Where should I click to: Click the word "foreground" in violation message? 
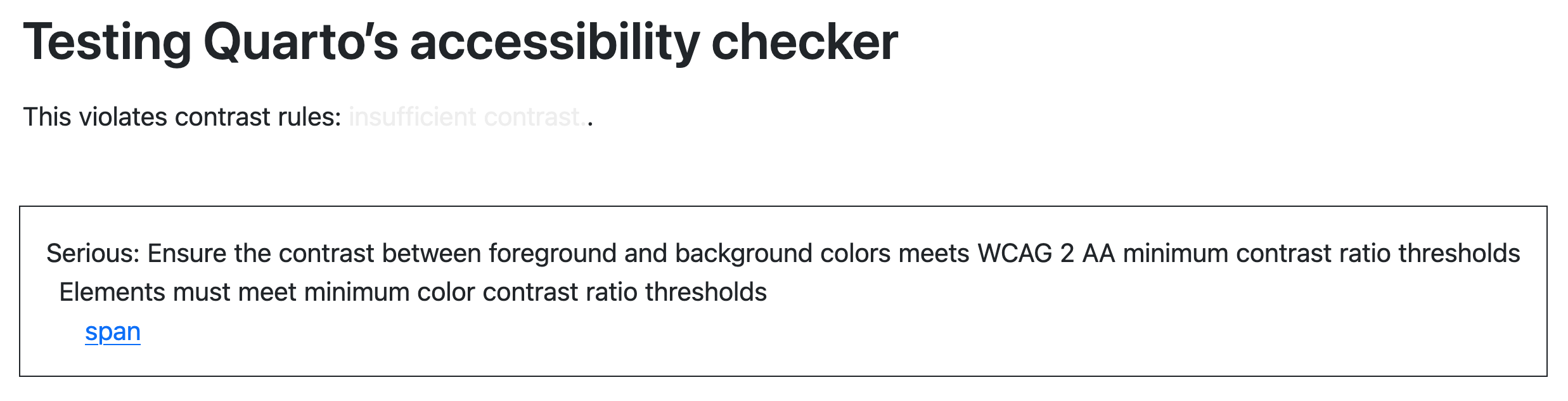[x=552, y=254]
